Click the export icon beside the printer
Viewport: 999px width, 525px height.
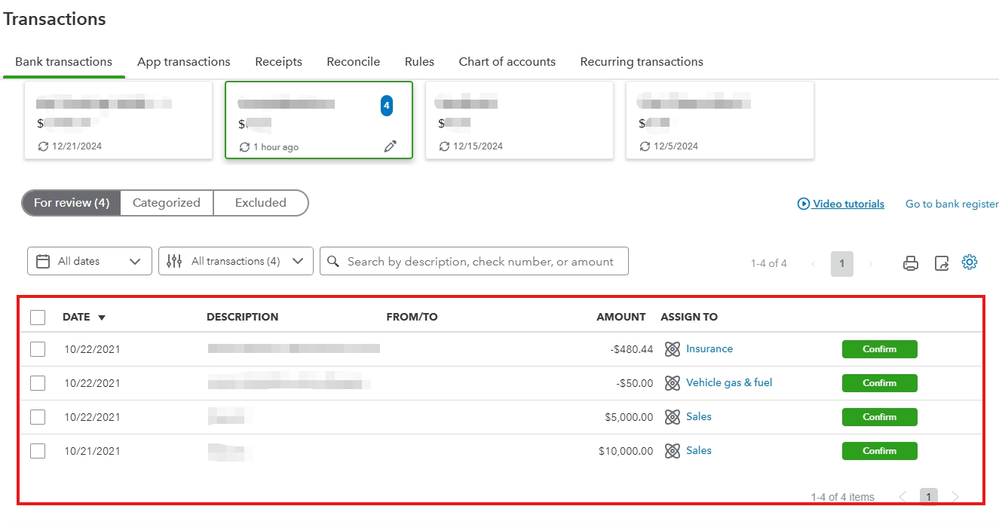point(941,263)
